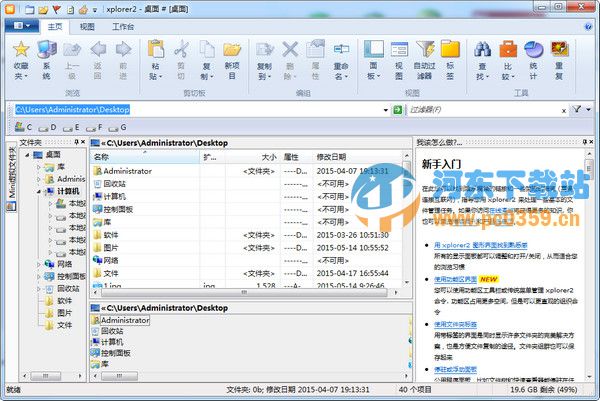Click the 视图 view icon in ribbon group
The height and width of the screenshot is (401, 600).
tap(399, 49)
